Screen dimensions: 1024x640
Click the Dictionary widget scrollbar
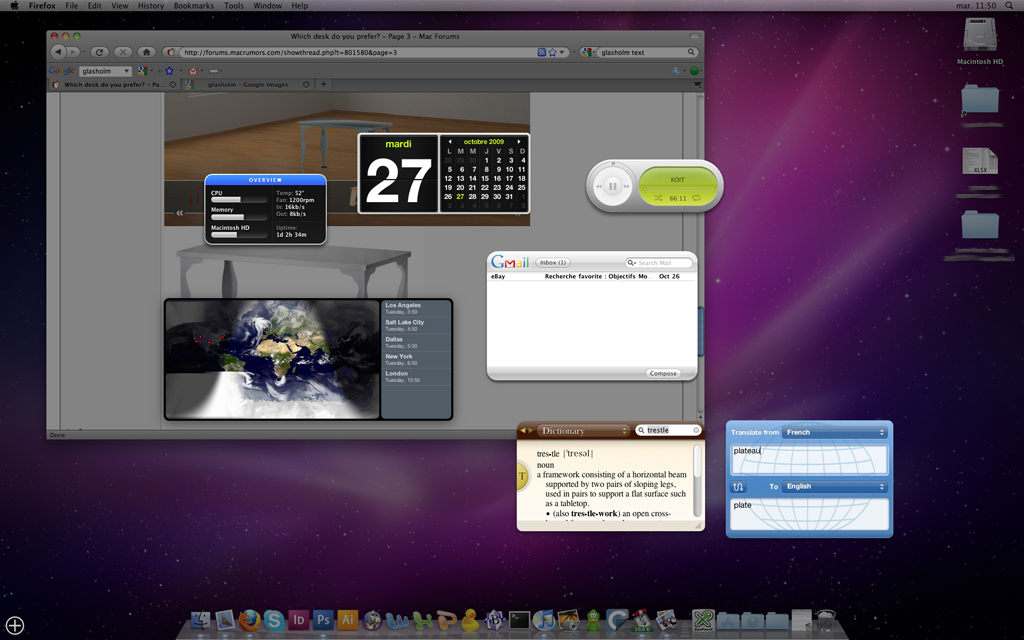697,481
